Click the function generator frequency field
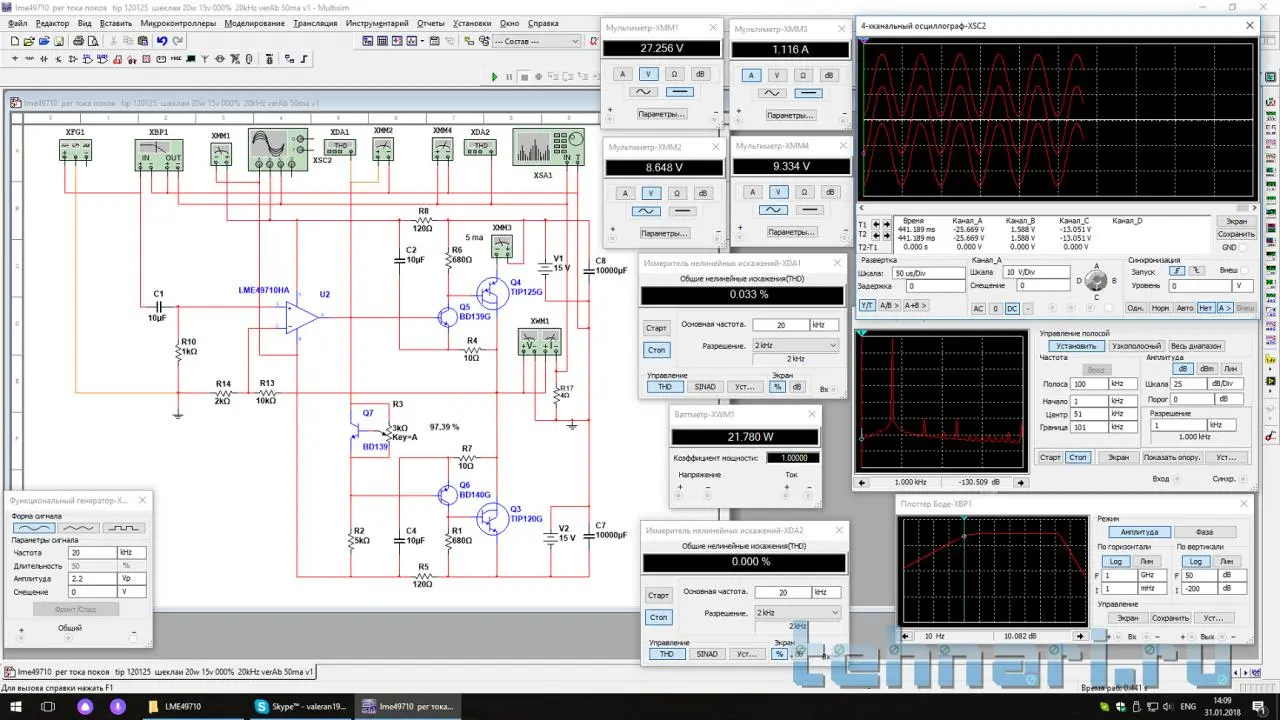Screen dimensions: 1280x720 coord(92,552)
